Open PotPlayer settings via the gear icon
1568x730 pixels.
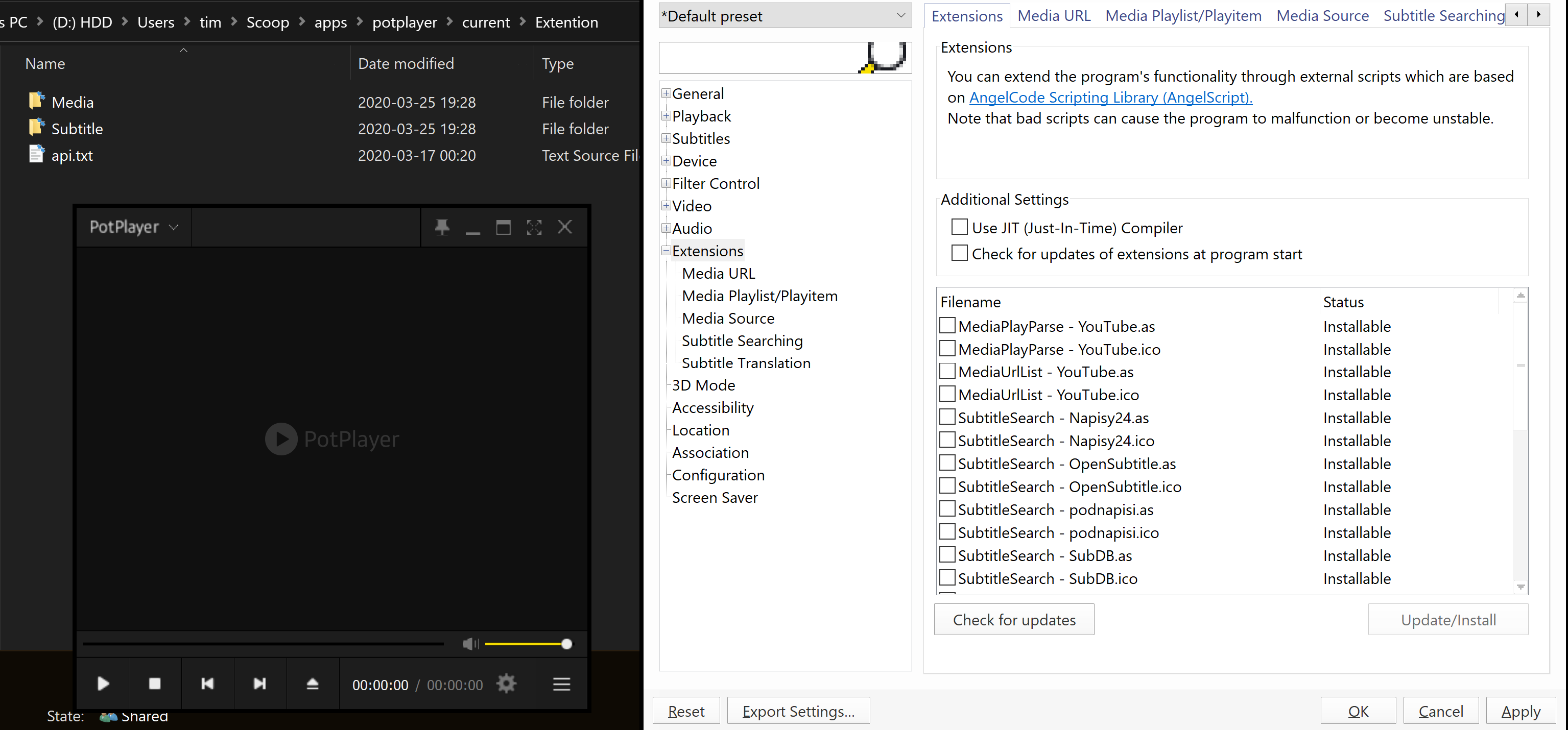(x=506, y=683)
